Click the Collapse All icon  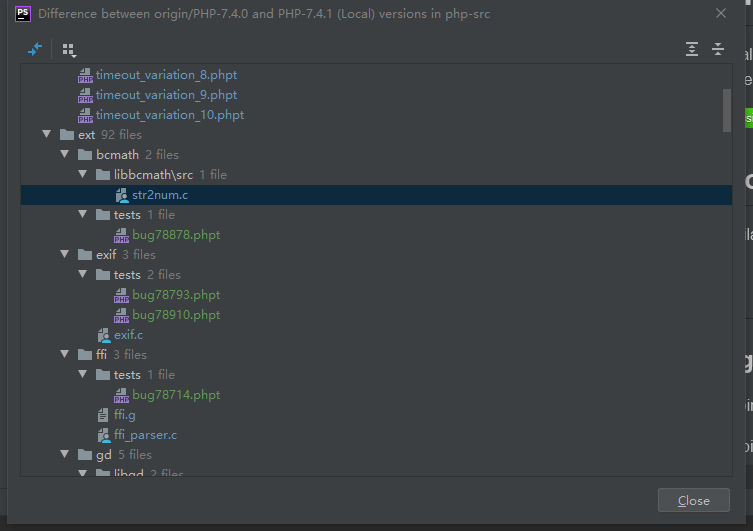pos(718,49)
